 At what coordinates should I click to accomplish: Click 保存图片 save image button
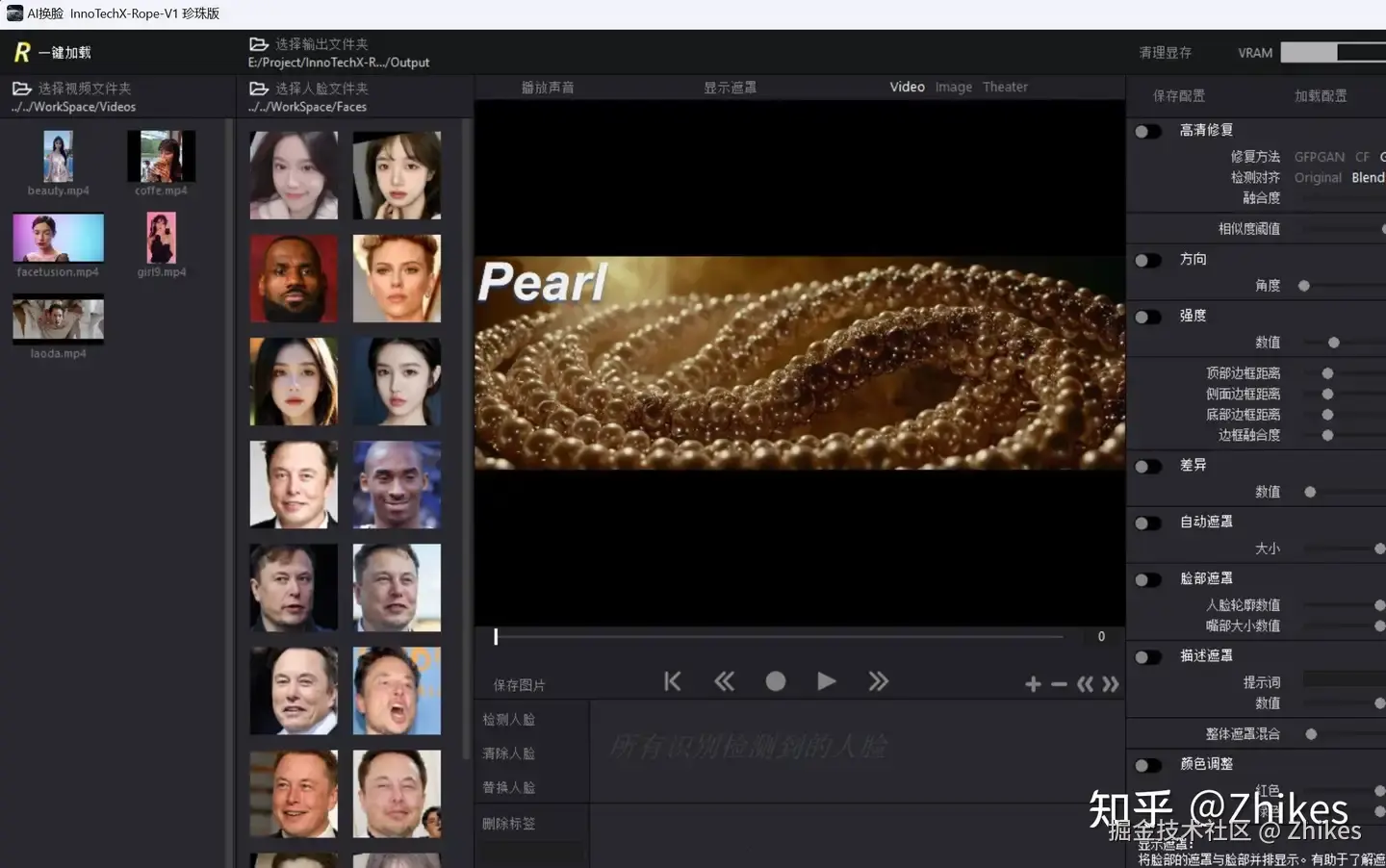(x=519, y=685)
